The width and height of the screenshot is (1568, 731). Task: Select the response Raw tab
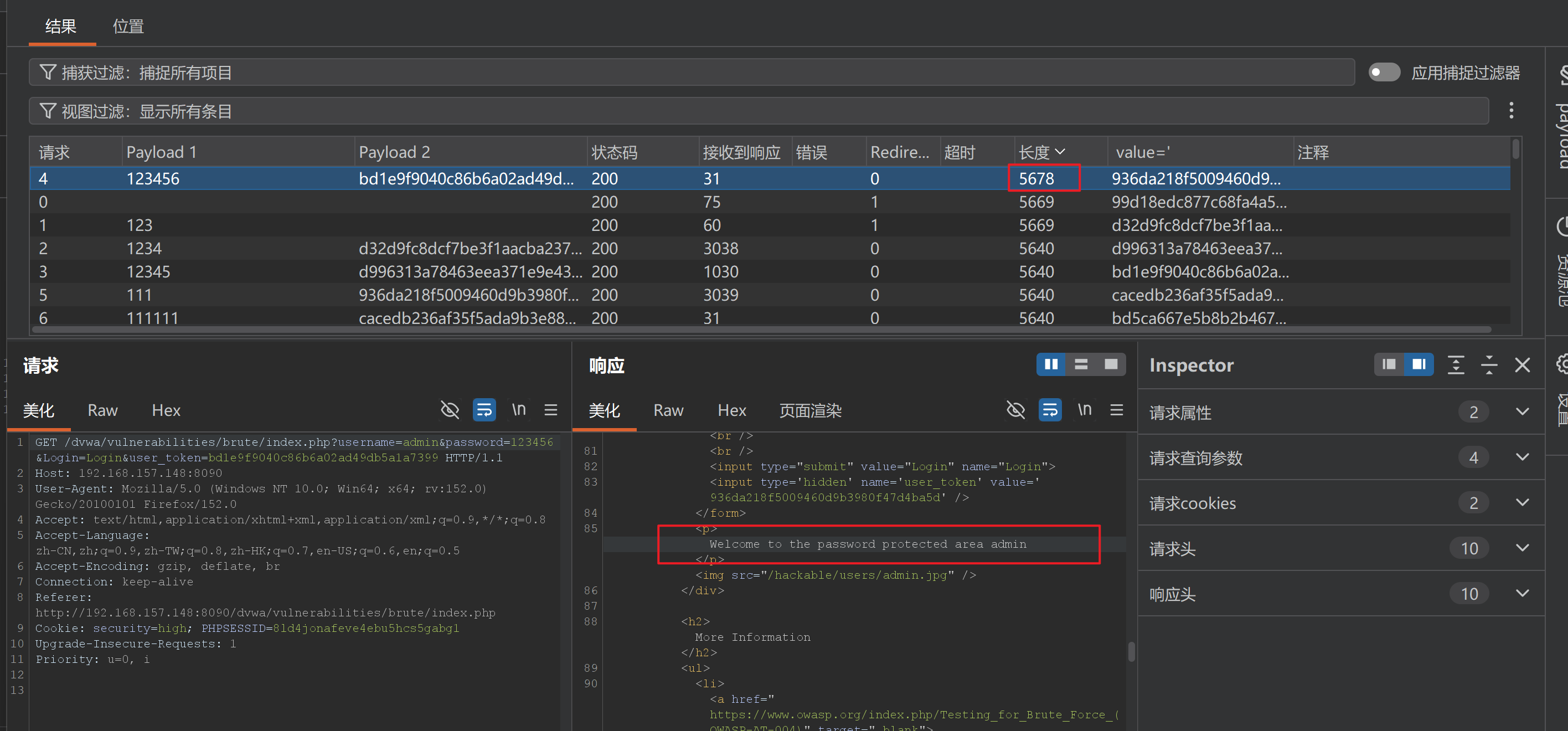pyautogui.click(x=668, y=410)
